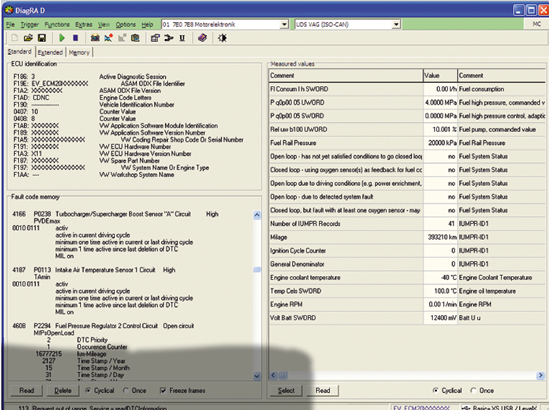Viewport: 549px width, 410px height.
Task: Stop the trigger with the blue square icon
Action: point(75,38)
